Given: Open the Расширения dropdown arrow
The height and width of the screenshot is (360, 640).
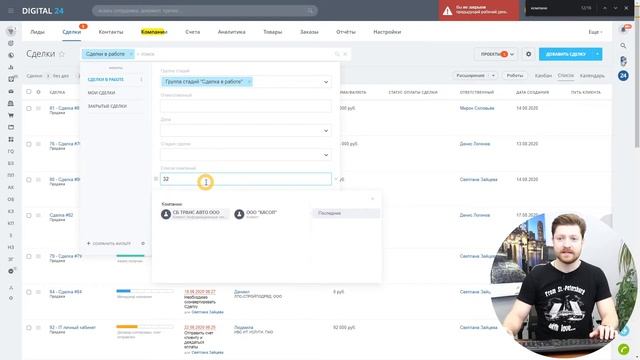Looking at the screenshot, I should click(493, 76).
